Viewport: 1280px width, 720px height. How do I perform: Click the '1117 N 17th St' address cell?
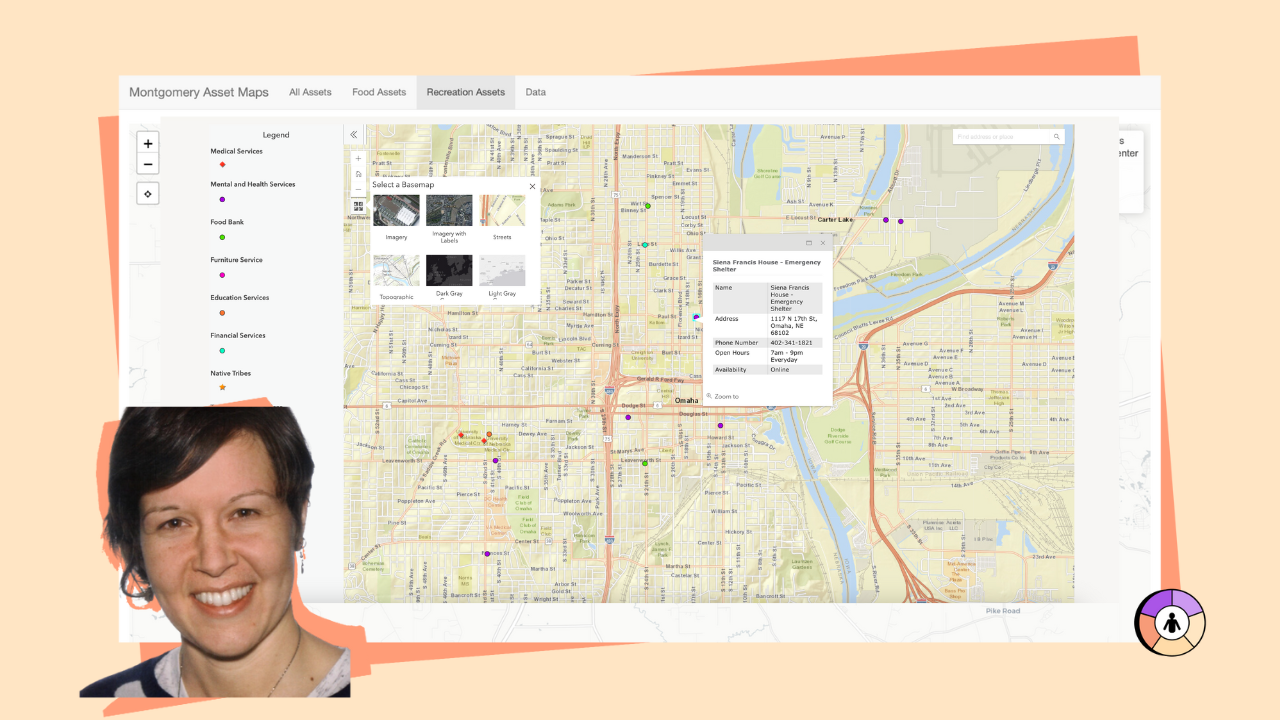pos(795,326)
